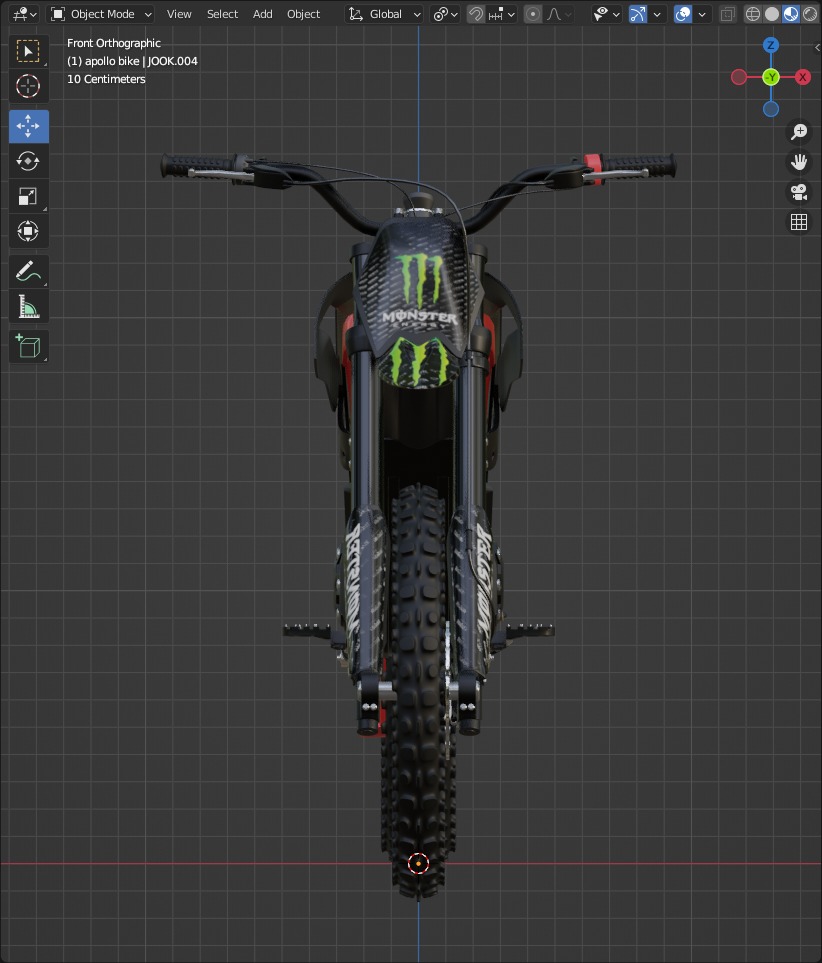Viewport: 822px width, 963px height.
Task: Open the gizmo options dropdown arrow
Action: click(x=657, y=14)
